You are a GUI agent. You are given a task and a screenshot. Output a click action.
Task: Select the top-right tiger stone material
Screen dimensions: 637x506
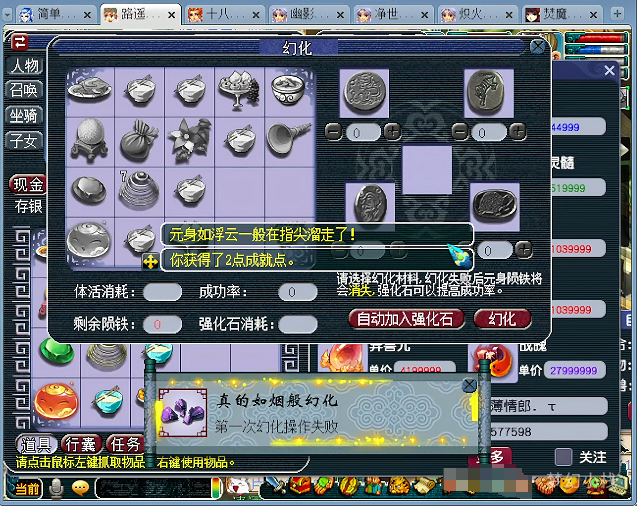coord(489,93)
